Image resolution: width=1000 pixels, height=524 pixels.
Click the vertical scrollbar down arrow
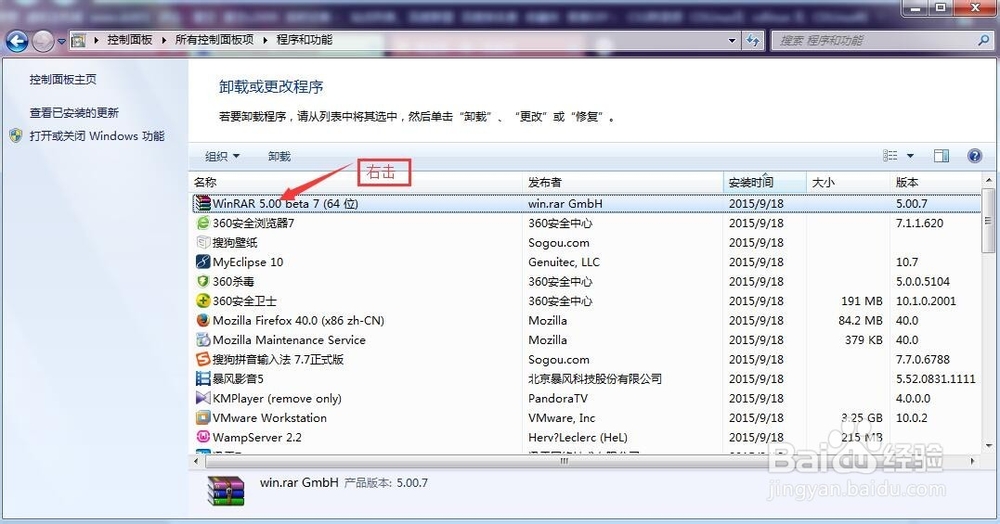point(988,446)
